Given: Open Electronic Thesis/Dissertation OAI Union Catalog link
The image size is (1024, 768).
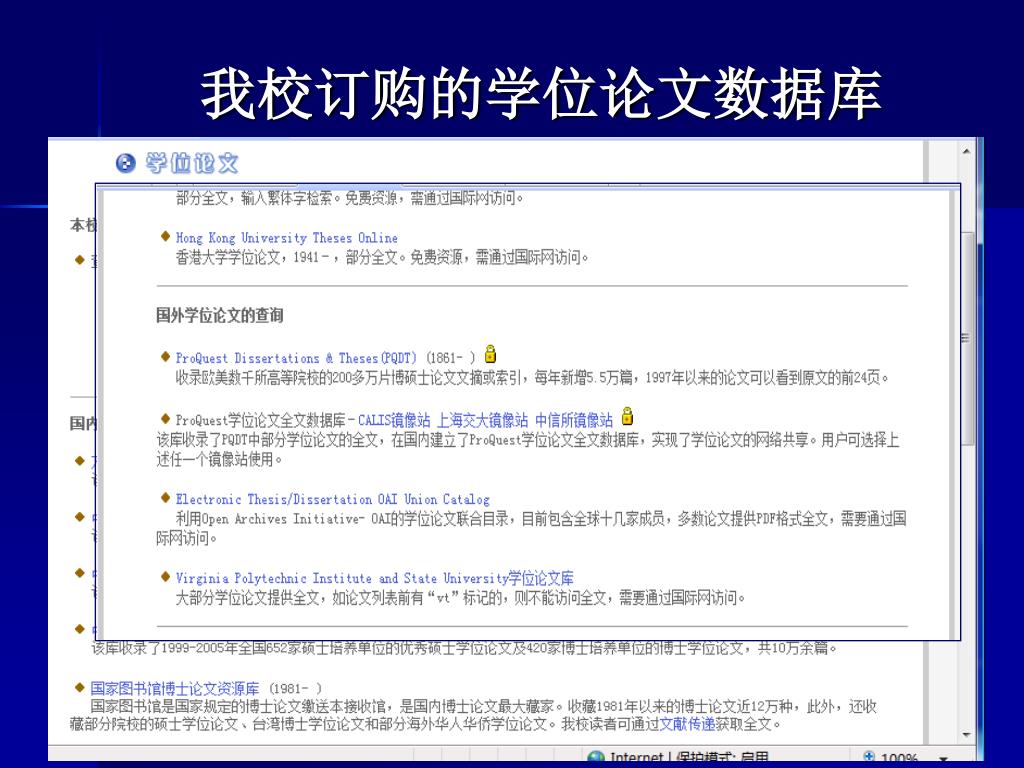Looking at the screenshot, I should tap(332, 500).
